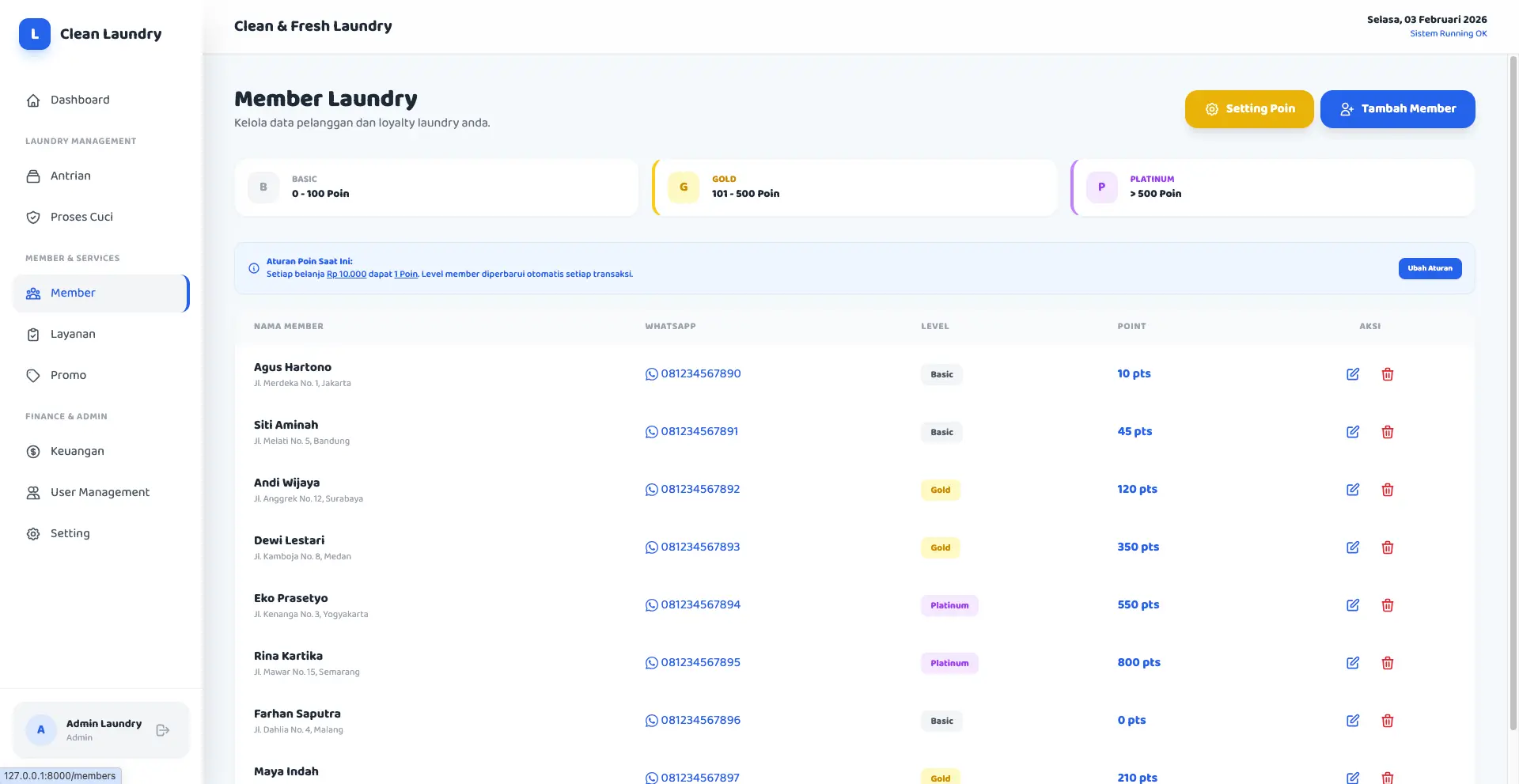
Task: Click trash icon in Dewi Lestari row
Action: (1387, 547)
